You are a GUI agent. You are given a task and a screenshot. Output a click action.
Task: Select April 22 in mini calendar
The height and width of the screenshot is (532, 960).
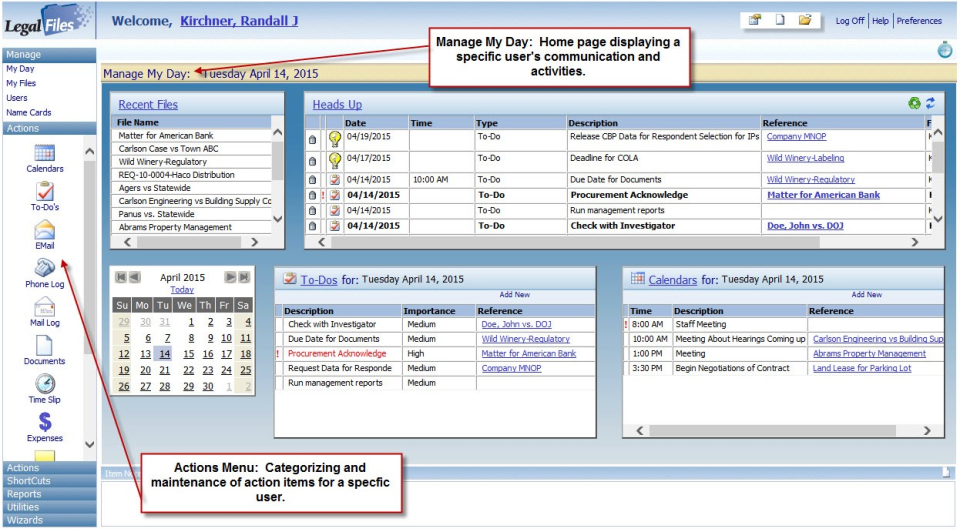(189, 370)
